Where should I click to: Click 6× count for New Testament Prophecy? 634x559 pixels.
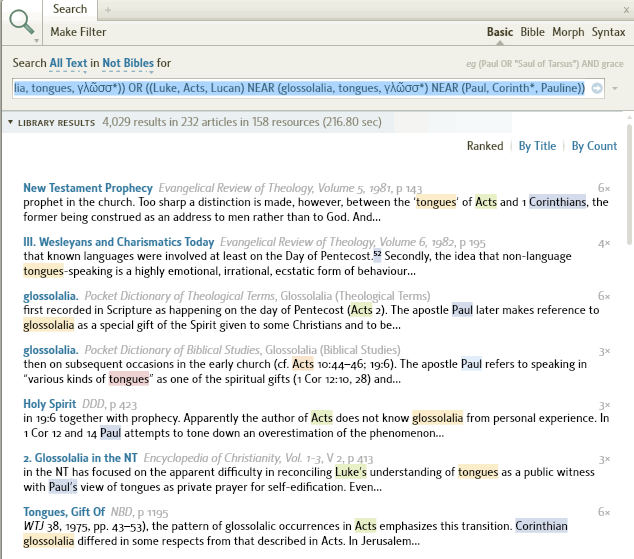[x=604, y=188]
